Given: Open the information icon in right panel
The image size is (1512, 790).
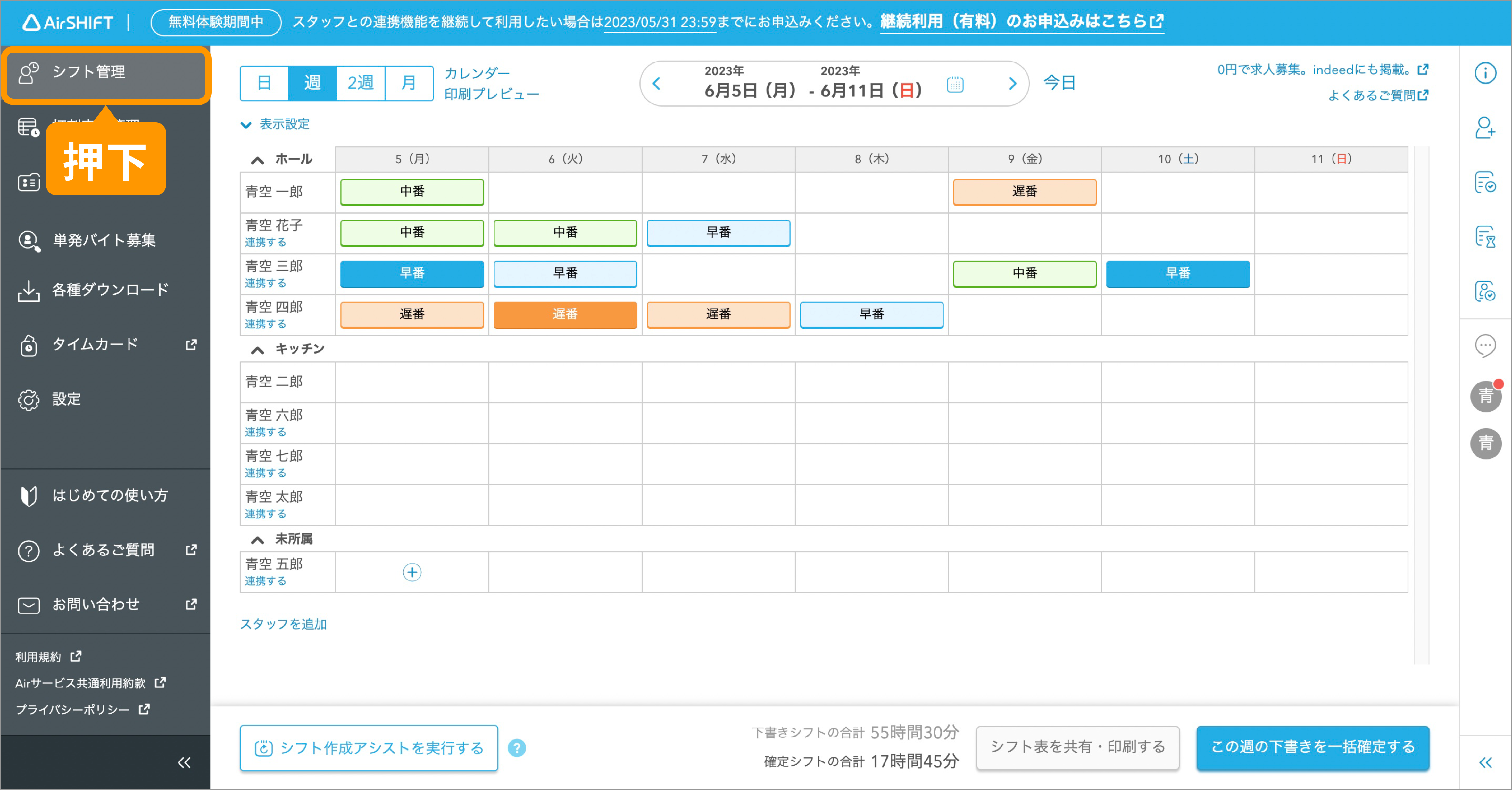Looking at the screenshot, I should coord(1485,73).
